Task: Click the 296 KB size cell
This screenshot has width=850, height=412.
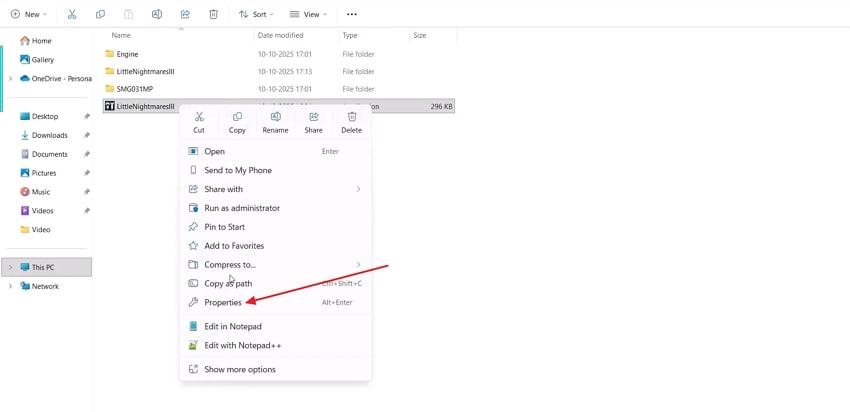Action: [x=441, y=107]
